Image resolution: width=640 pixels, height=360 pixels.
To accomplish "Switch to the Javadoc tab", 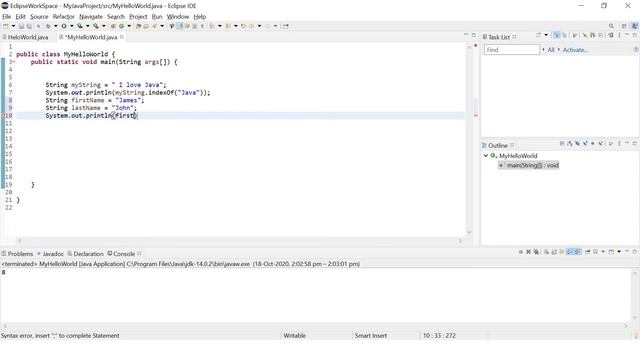I will point(50,254).
